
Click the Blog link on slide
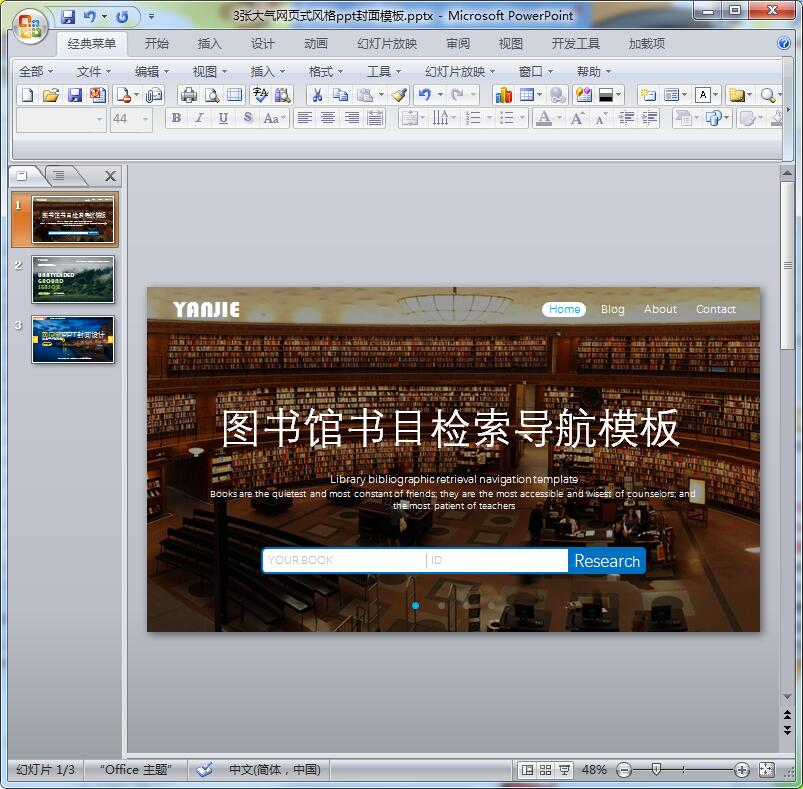point(612,309)
